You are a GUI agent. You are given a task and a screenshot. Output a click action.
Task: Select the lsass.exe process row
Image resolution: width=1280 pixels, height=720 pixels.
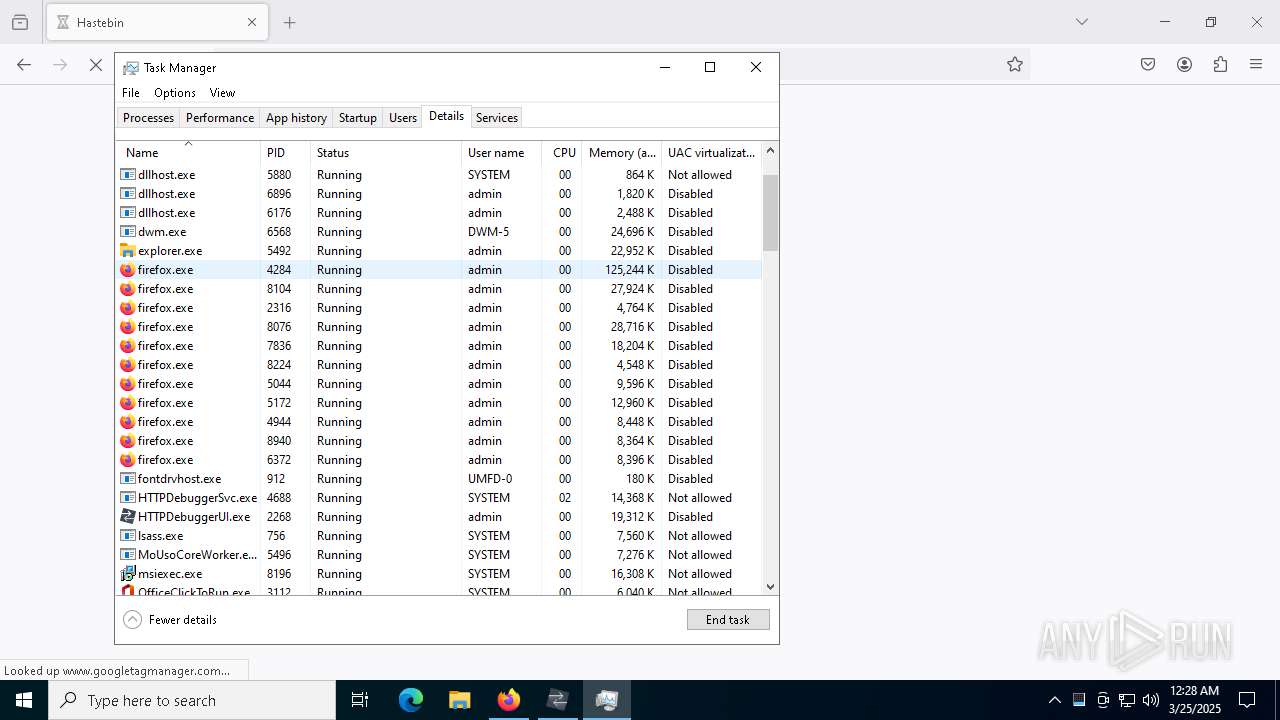coord(440,535)
